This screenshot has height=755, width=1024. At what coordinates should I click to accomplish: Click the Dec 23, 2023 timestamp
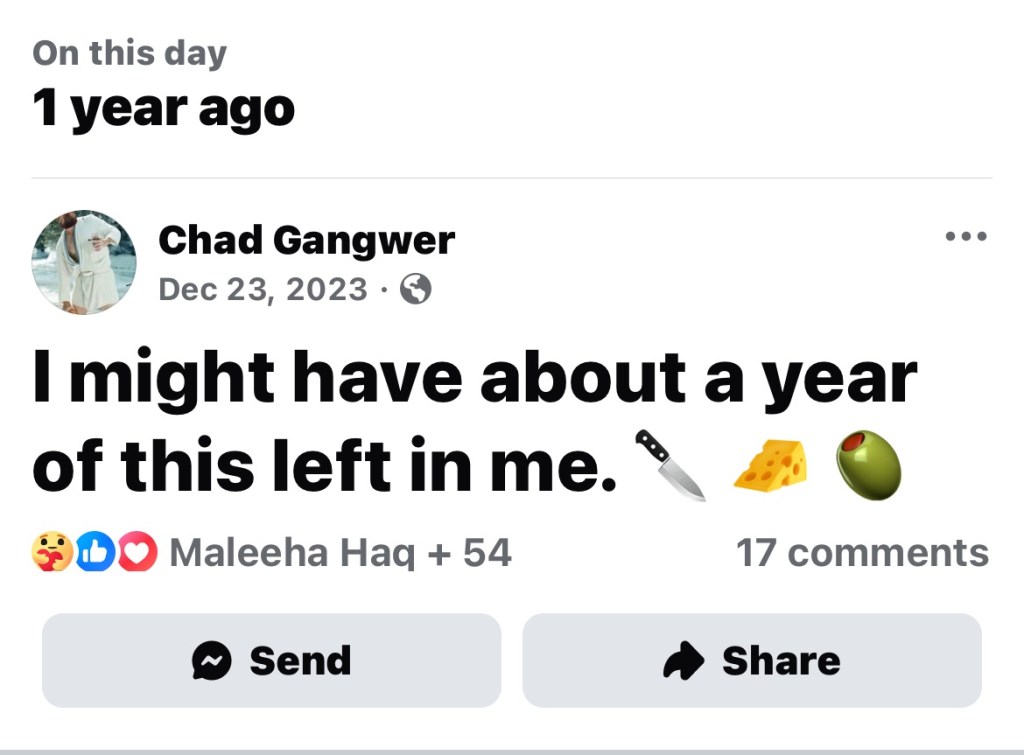[263, 290]
